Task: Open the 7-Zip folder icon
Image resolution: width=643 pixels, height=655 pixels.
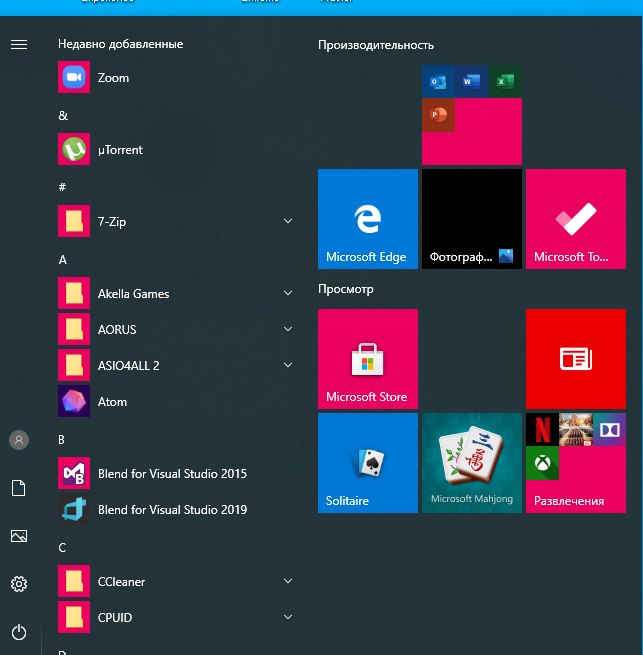Action: [74, 221]
